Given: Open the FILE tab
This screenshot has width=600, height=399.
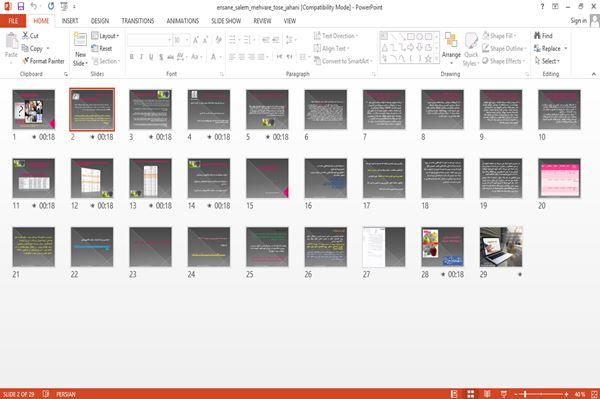Looking at the screenshot, I should click(x=13, y=21).
